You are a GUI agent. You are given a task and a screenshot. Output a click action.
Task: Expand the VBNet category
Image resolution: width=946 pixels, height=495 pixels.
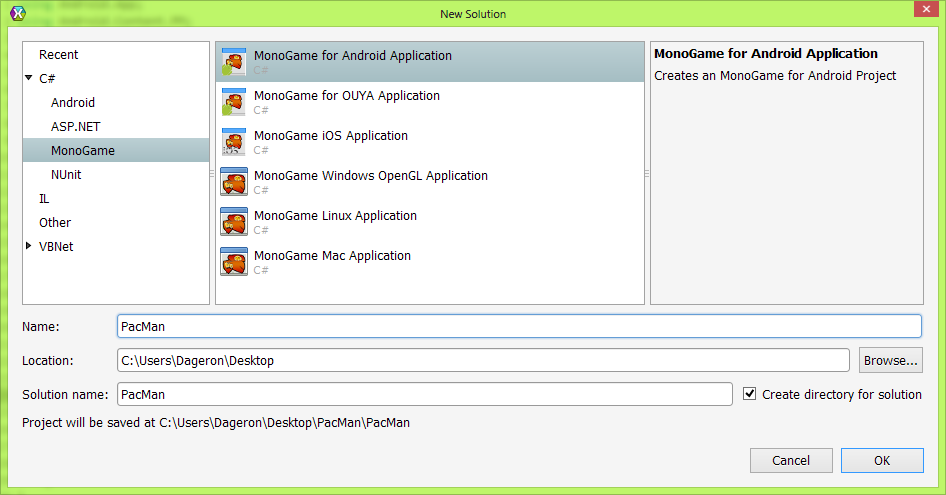tap(28, 246)
